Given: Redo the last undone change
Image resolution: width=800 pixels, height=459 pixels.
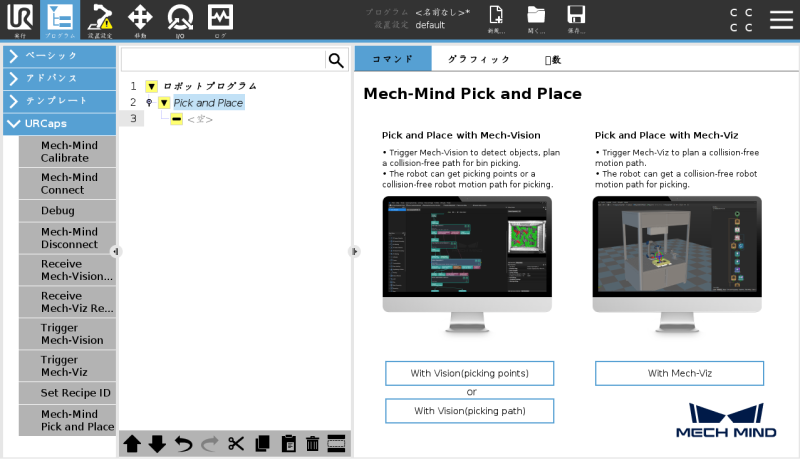Looking at the screenshot, I should [x=210, y=444].
